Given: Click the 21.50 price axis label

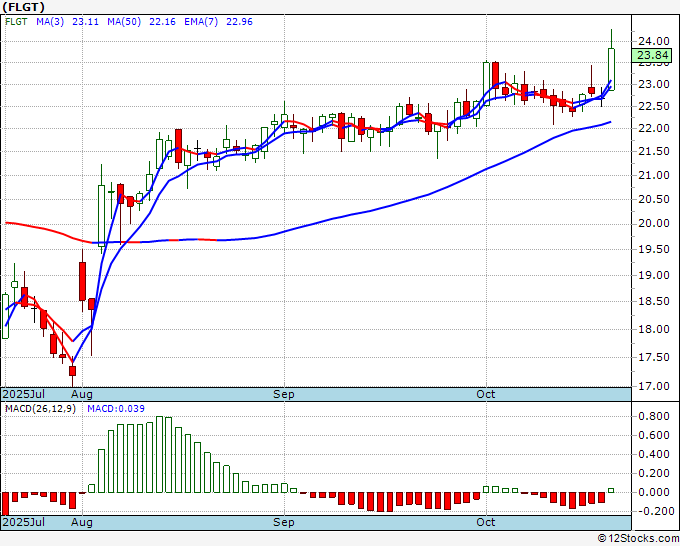Looking at the screenshot, I should pos(654,151).
